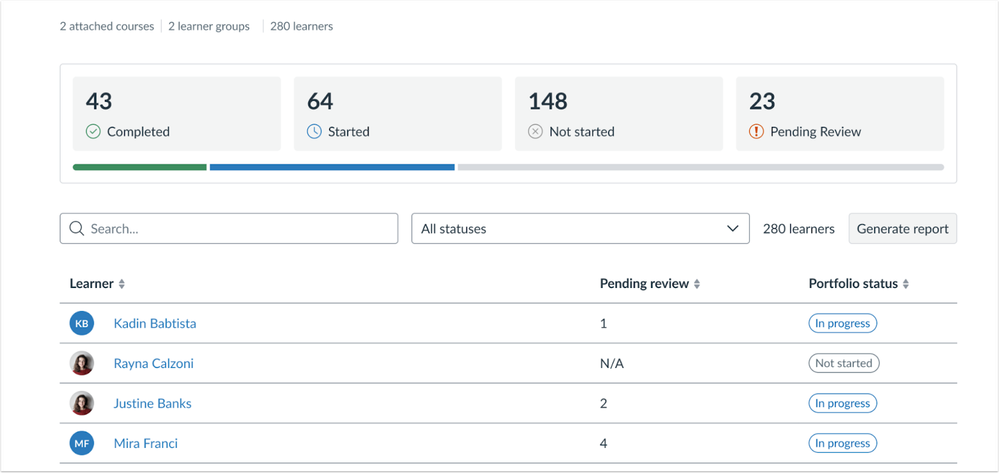Click the blue started progress bar segment
Viewport: 999px width, 473px height.
pos(332,167)
